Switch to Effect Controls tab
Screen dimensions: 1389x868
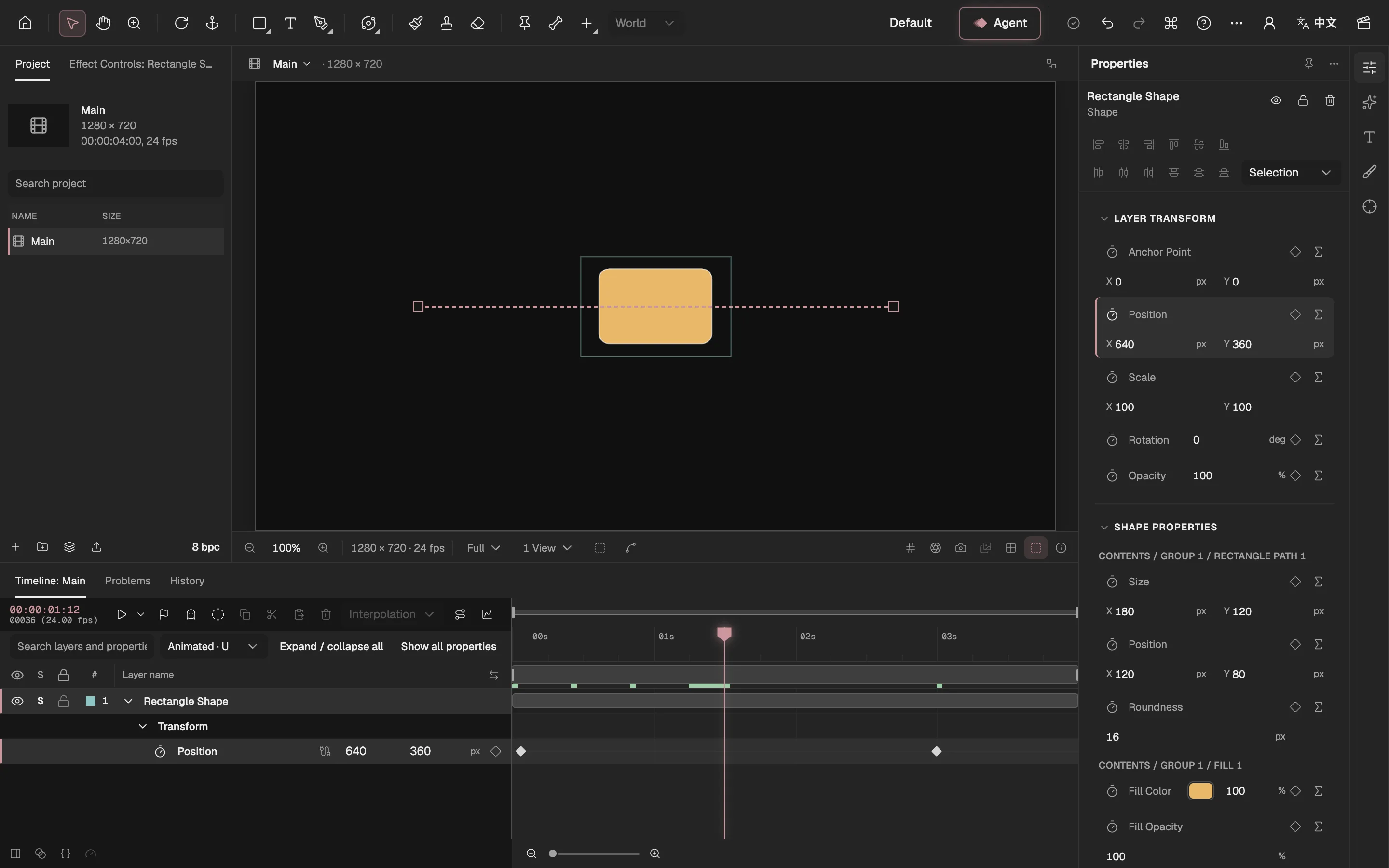(141, 64)
